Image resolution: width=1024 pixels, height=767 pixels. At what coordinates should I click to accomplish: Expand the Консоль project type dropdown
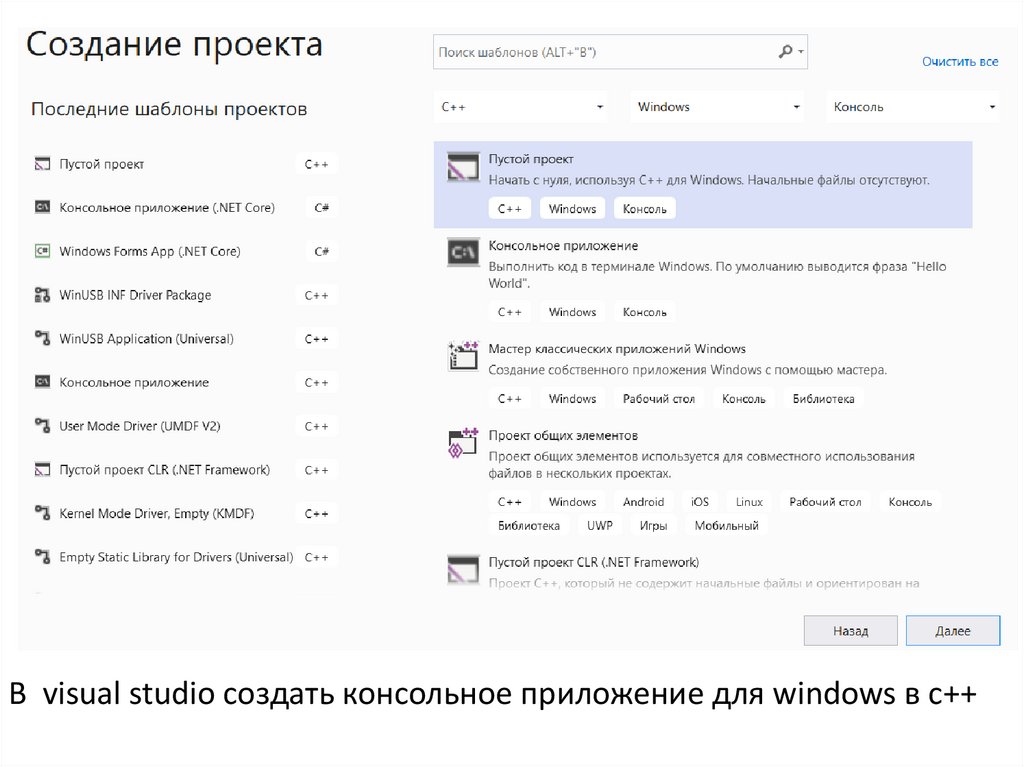(x=914, y=107)
